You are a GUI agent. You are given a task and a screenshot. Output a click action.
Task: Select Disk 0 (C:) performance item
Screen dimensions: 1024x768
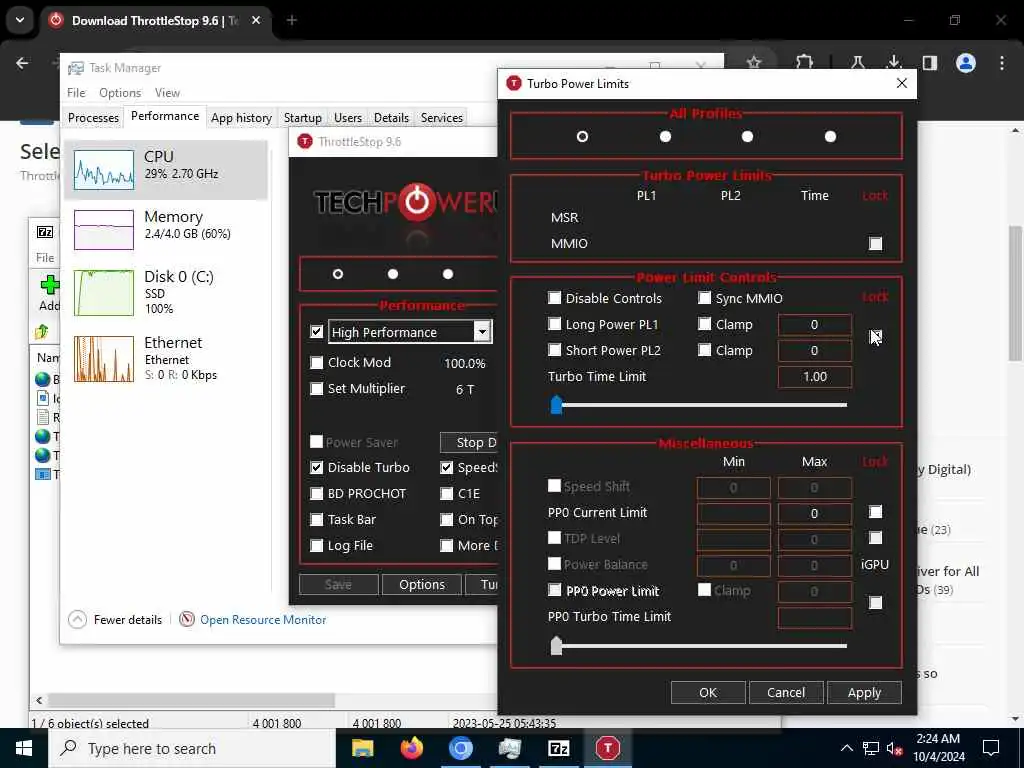(x=166, y=293)
